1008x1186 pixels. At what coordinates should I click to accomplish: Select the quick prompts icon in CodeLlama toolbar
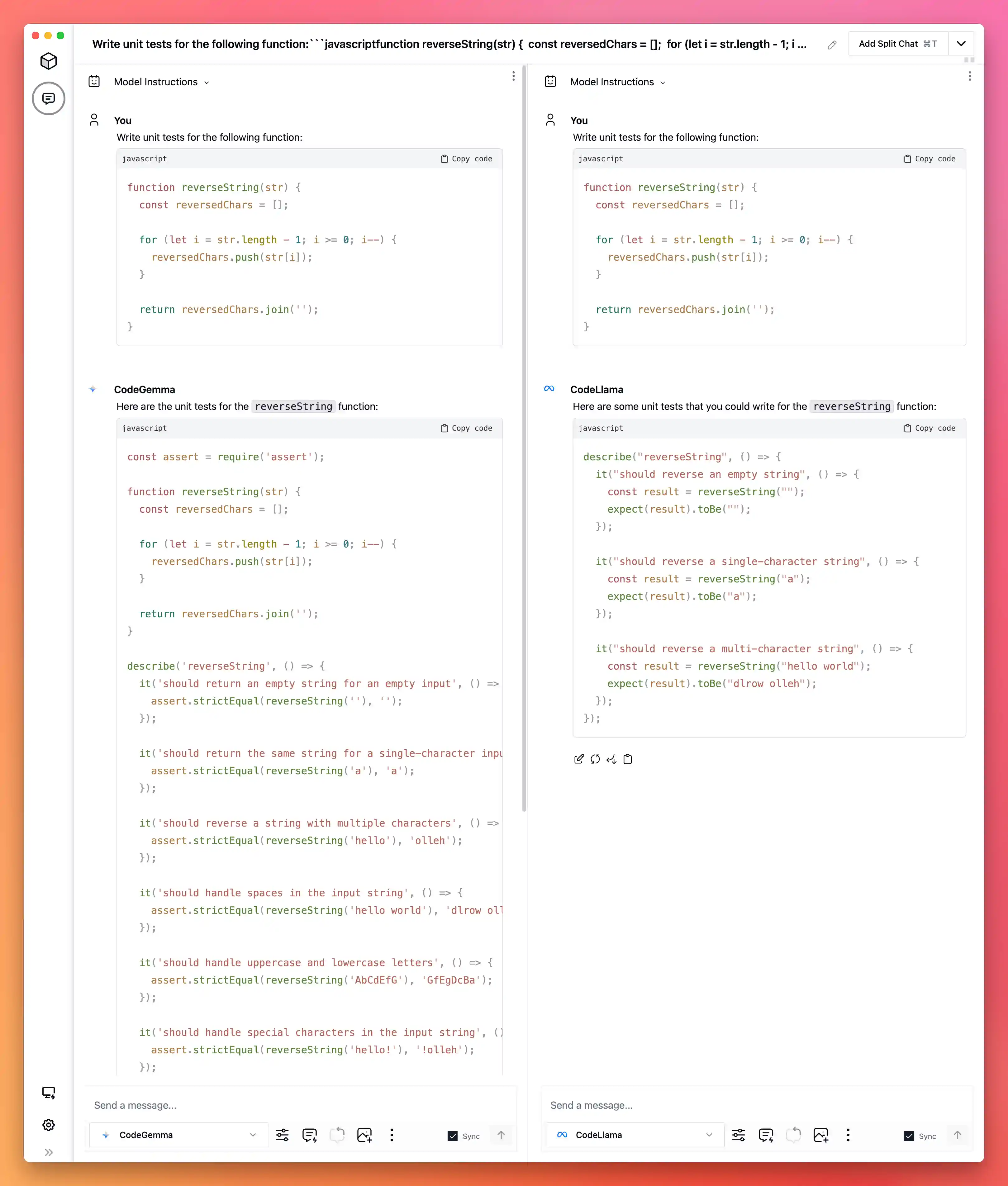[x=767, y=1135]
